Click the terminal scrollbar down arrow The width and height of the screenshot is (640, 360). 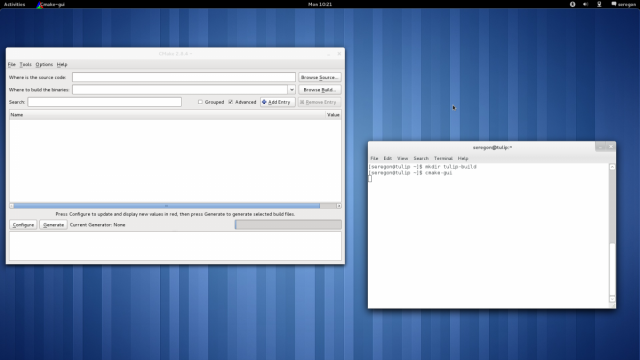[612, 299]
